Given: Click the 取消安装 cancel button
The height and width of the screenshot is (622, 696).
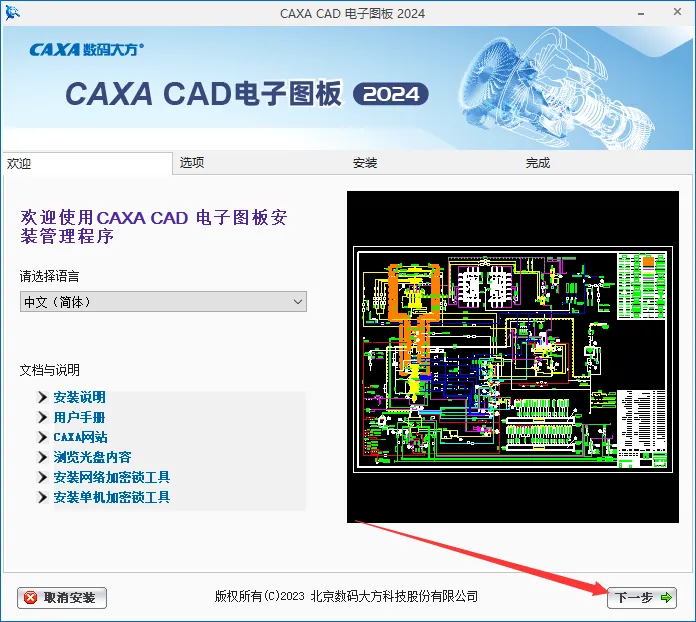Looking at the screenshot, I should (x=62, y=598).
